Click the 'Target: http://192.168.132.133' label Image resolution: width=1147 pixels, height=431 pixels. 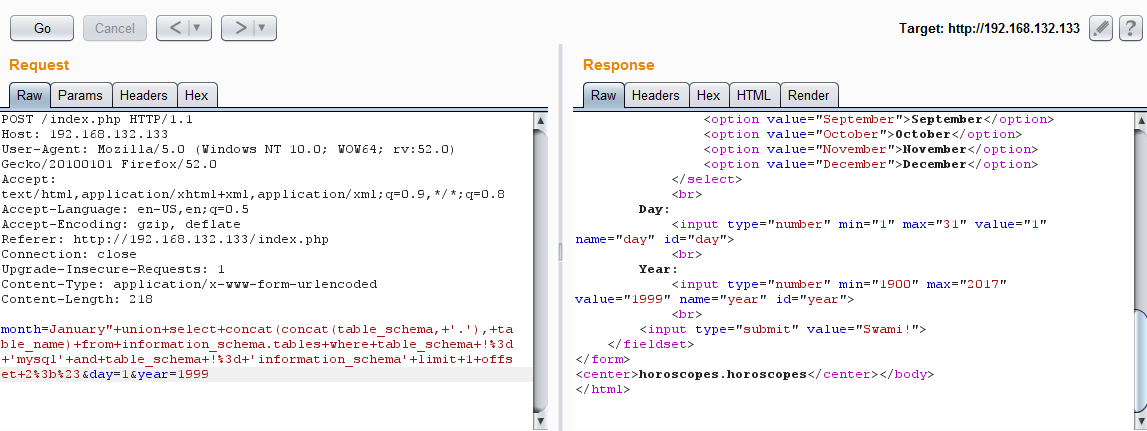(x=989, y=29)
